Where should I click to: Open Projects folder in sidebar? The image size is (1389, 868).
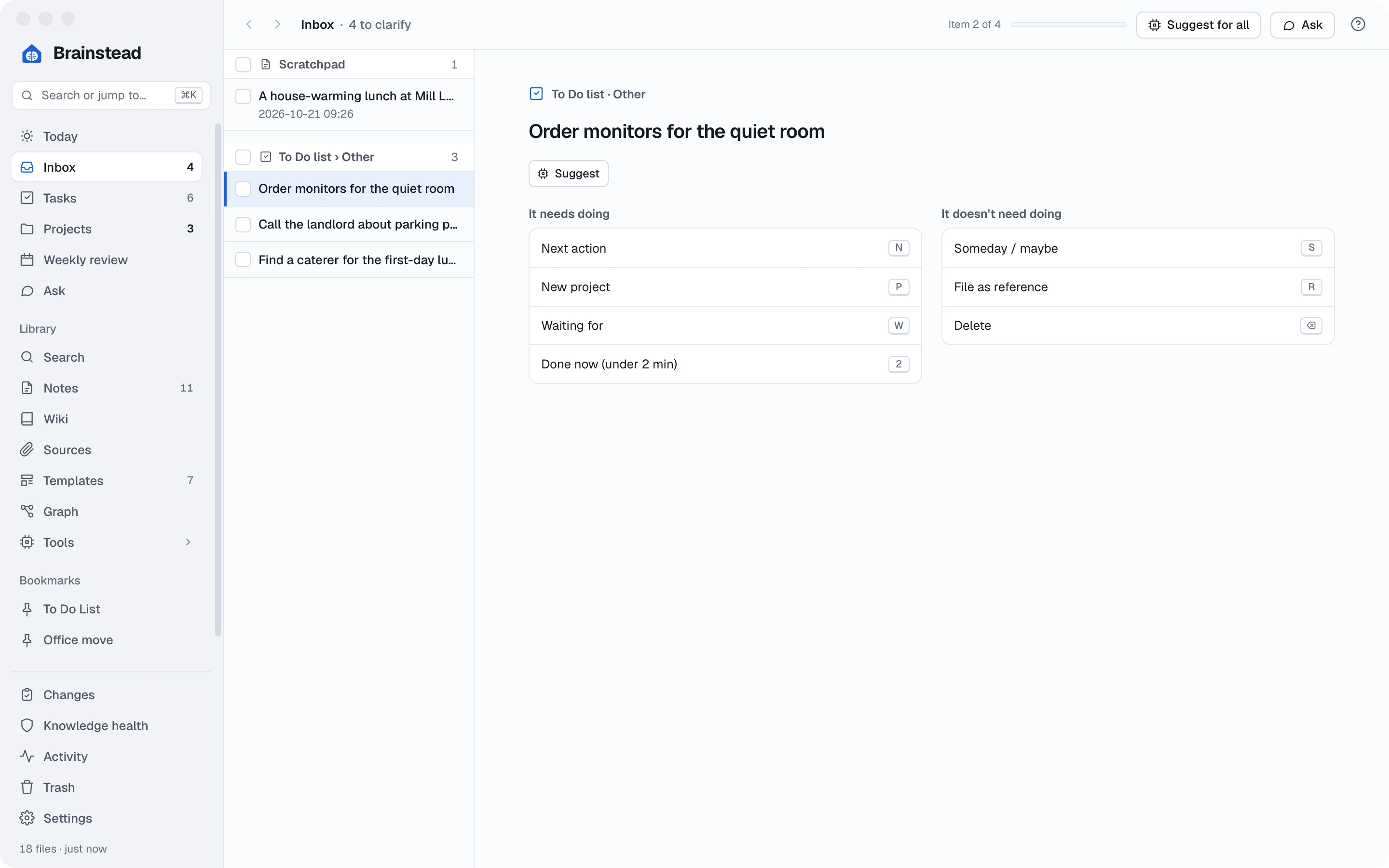tap(107, 229)
